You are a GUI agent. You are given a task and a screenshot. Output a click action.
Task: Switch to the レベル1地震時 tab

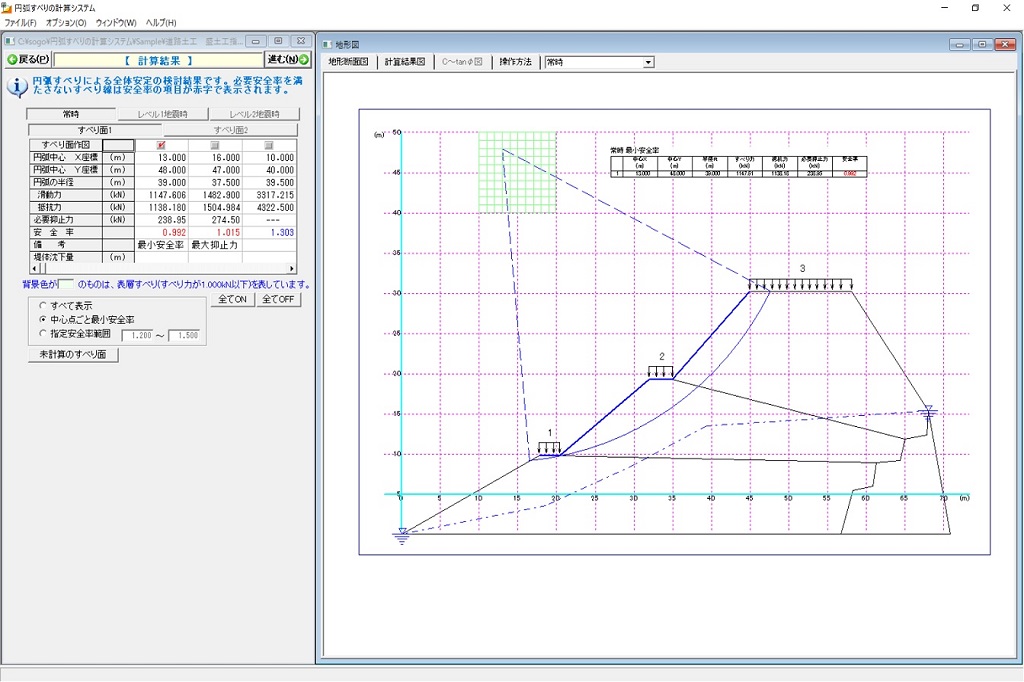(x=163, y=114)
